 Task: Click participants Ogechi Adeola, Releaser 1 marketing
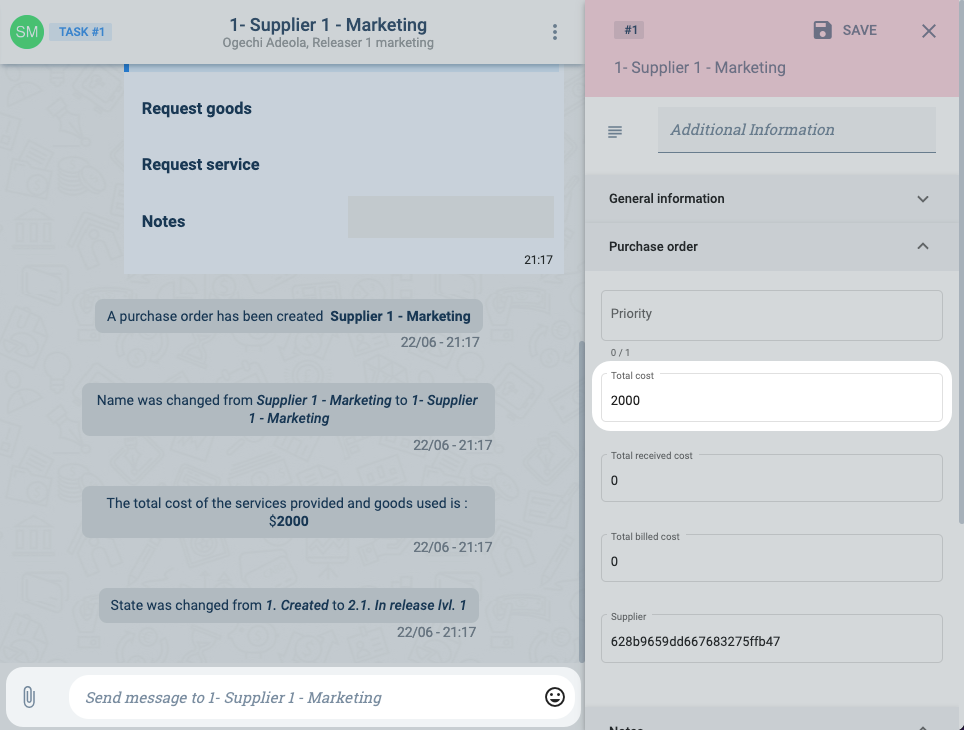pos(328,42)
